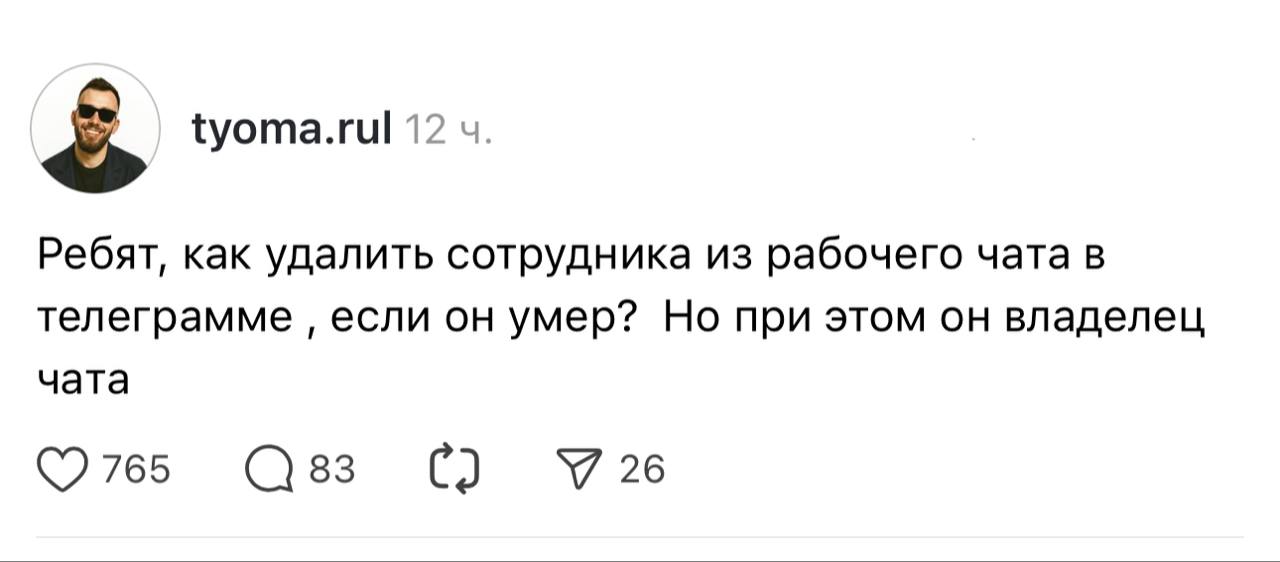
Task: Click the 26 shares count
Action: point(642,468)
